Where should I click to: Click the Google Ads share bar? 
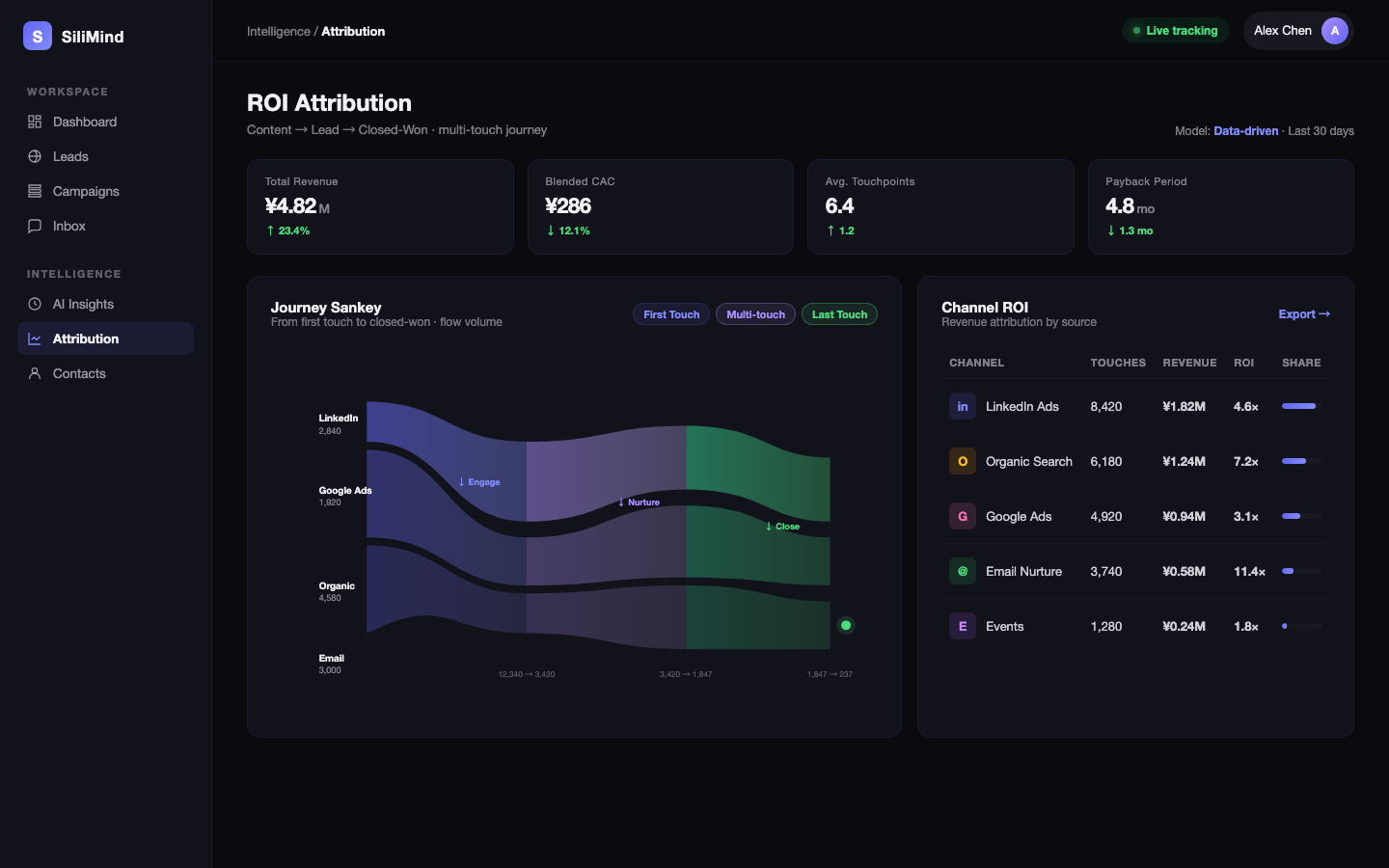(1301, 516)
